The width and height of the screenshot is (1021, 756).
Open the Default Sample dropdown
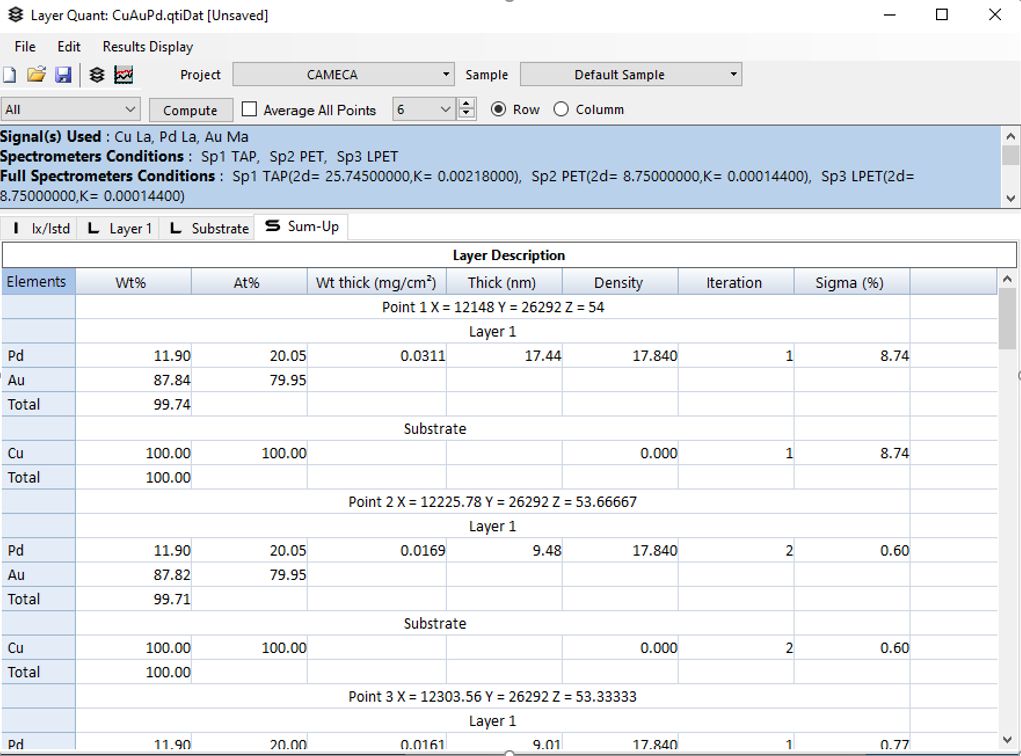(630, 75)
